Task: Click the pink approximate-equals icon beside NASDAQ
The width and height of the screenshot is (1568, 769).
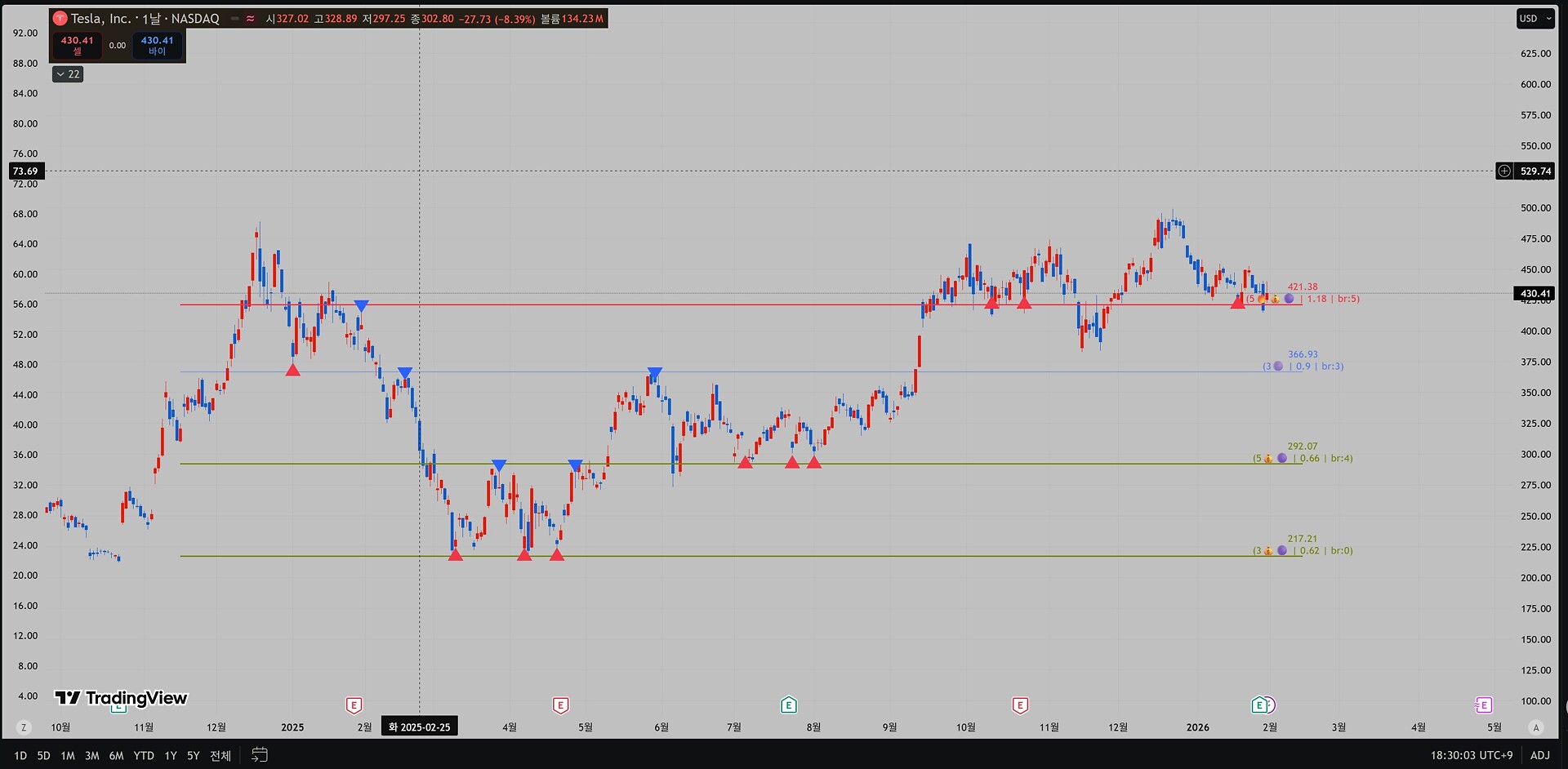Action: [250, 19]
